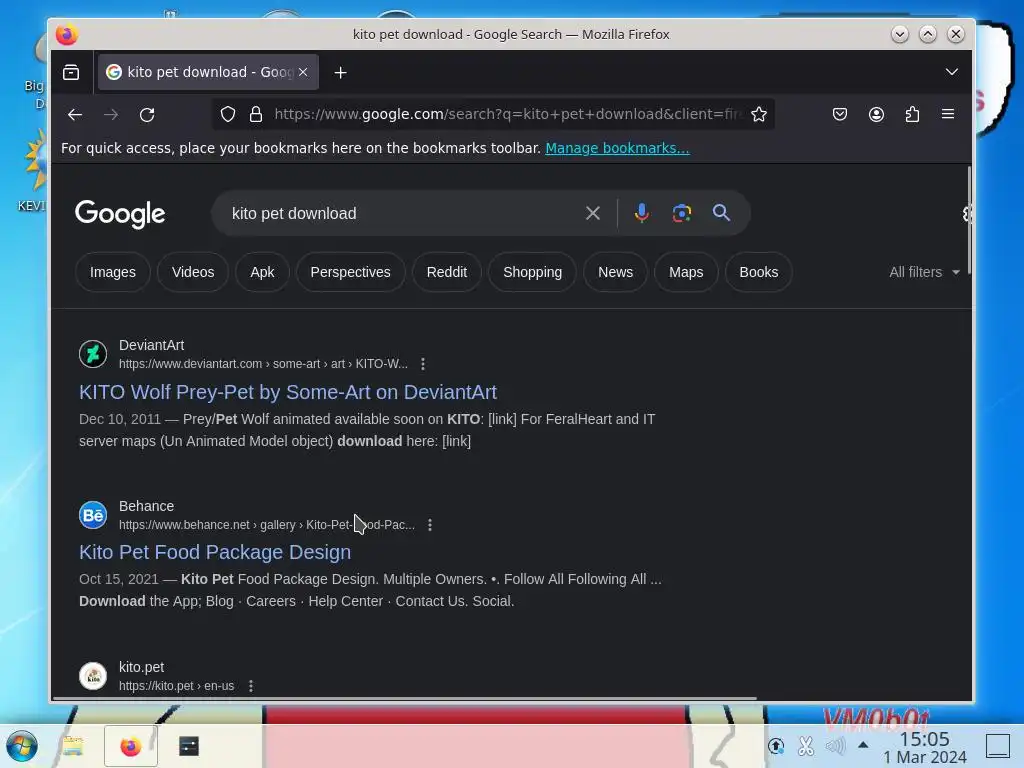Image resolution: width=1024 pixels, height=768 pixels.
Task: Open the file manager taskbar icon
Action: click(x=72, y=746)
